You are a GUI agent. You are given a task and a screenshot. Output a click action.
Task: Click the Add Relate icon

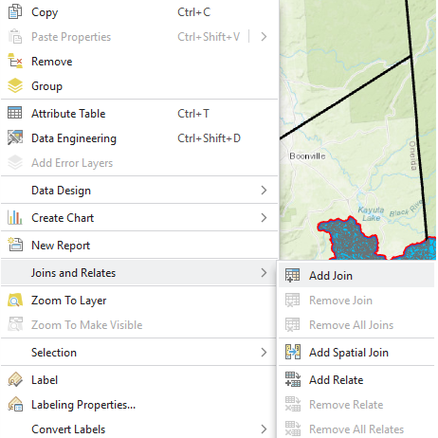point(293,380)
